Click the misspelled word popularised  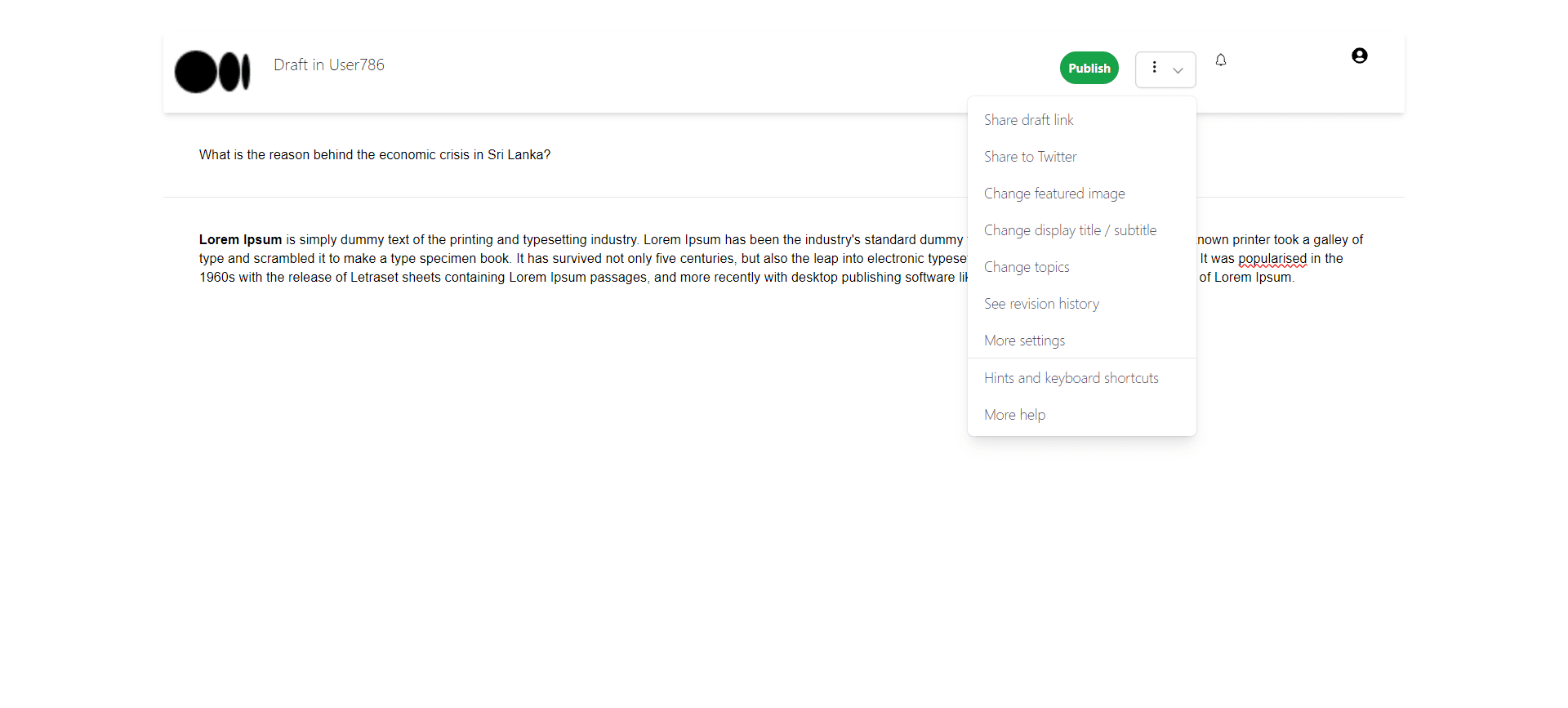1272,259
